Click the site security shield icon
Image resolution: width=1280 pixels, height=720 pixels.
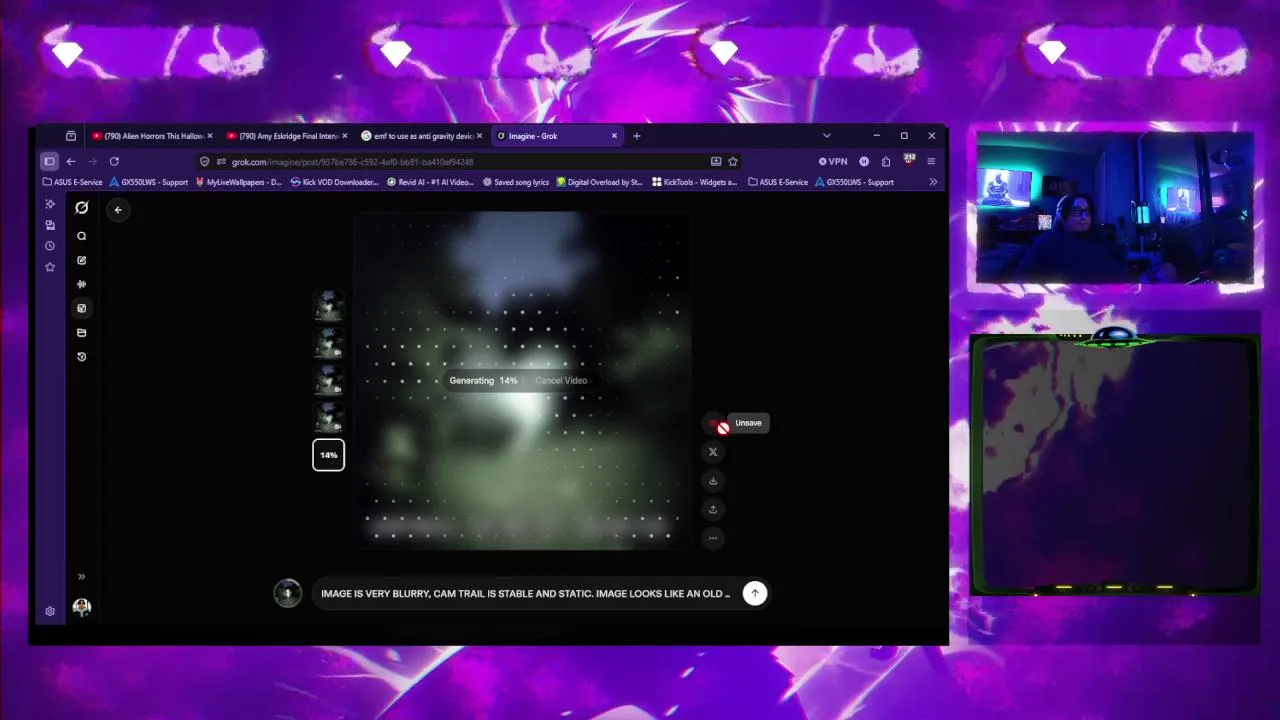[205, 161]
